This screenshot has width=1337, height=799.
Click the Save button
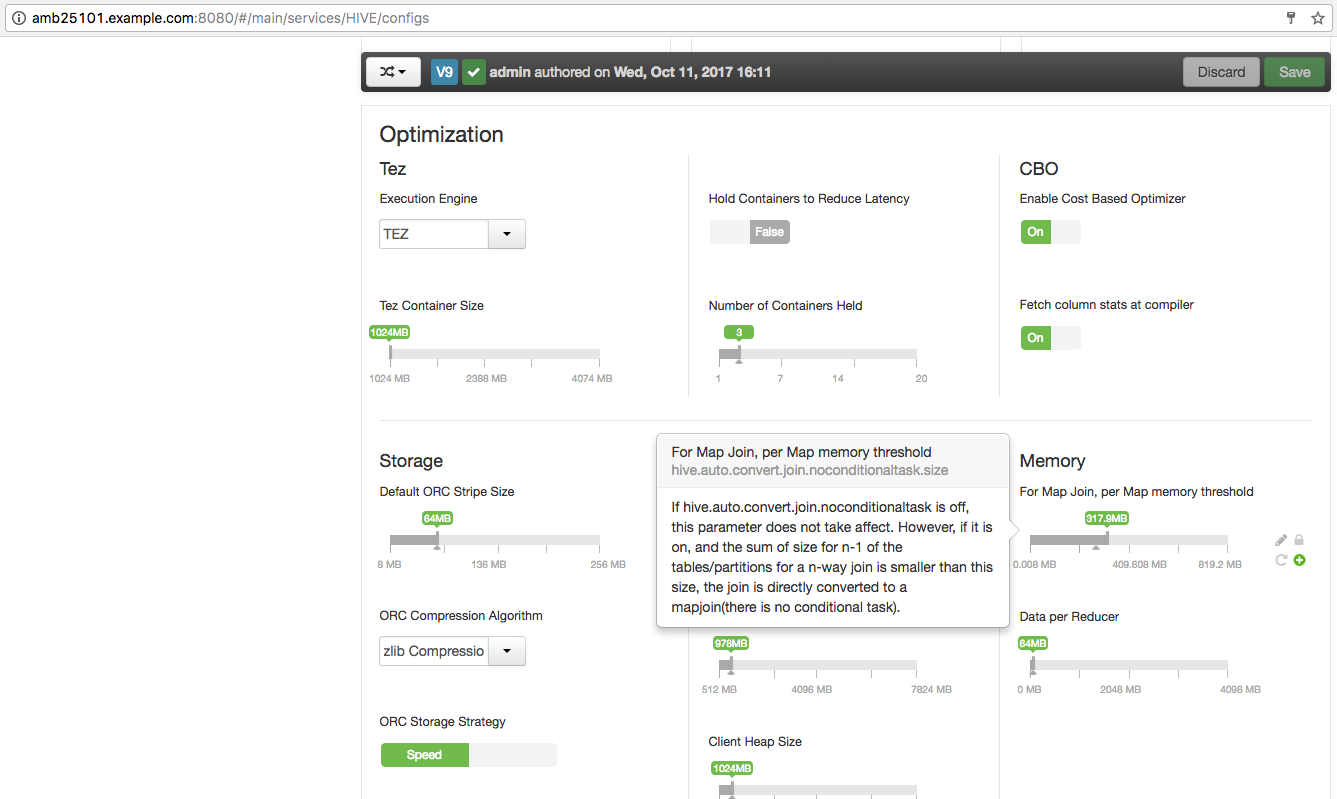(1294, 71)
